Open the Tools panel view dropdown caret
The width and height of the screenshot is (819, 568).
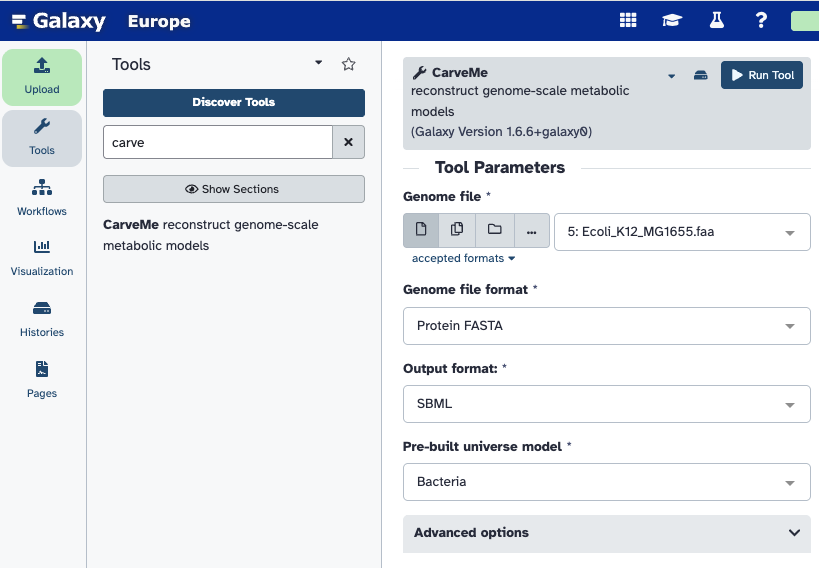[x=318, y=63]
